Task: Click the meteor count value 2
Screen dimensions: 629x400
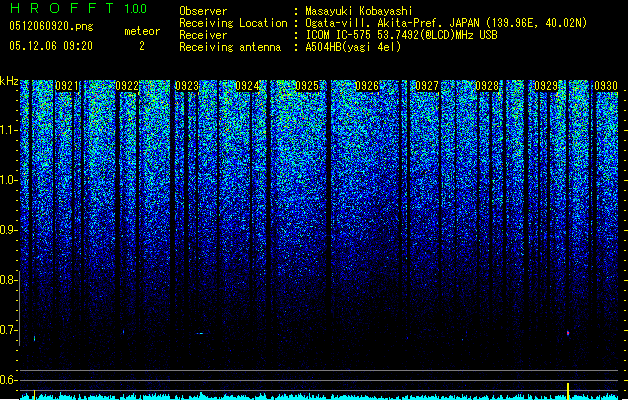Action: 142,46
